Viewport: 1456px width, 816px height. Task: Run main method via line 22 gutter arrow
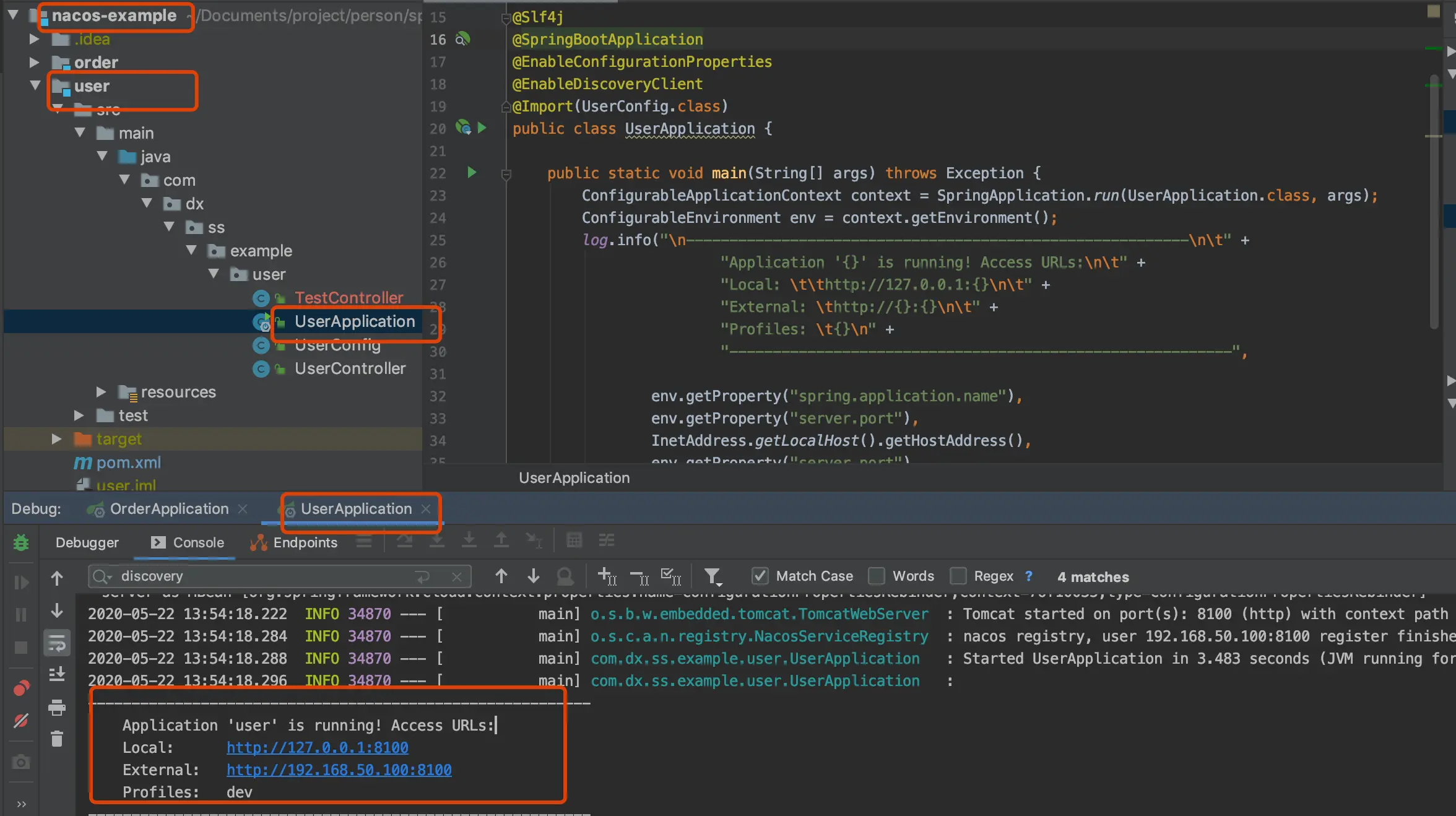coord(472,173)
